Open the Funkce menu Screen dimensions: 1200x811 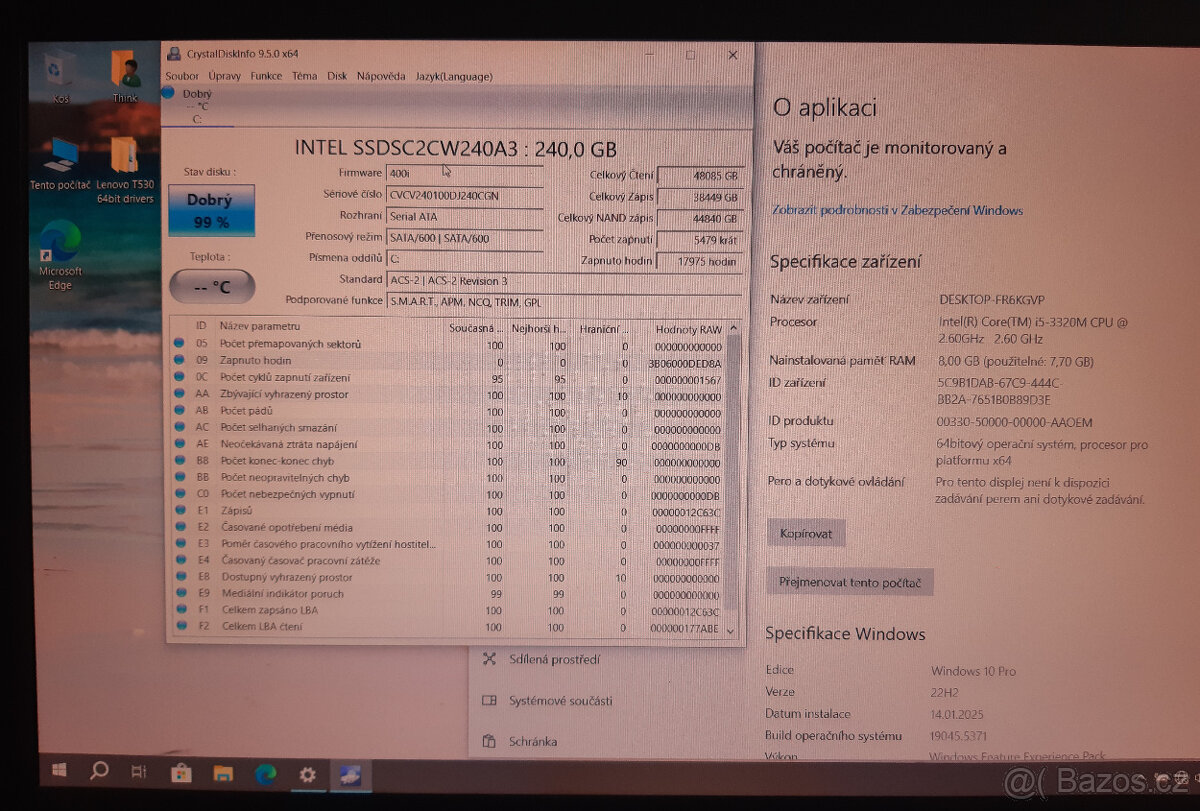[x=265, y=75]
